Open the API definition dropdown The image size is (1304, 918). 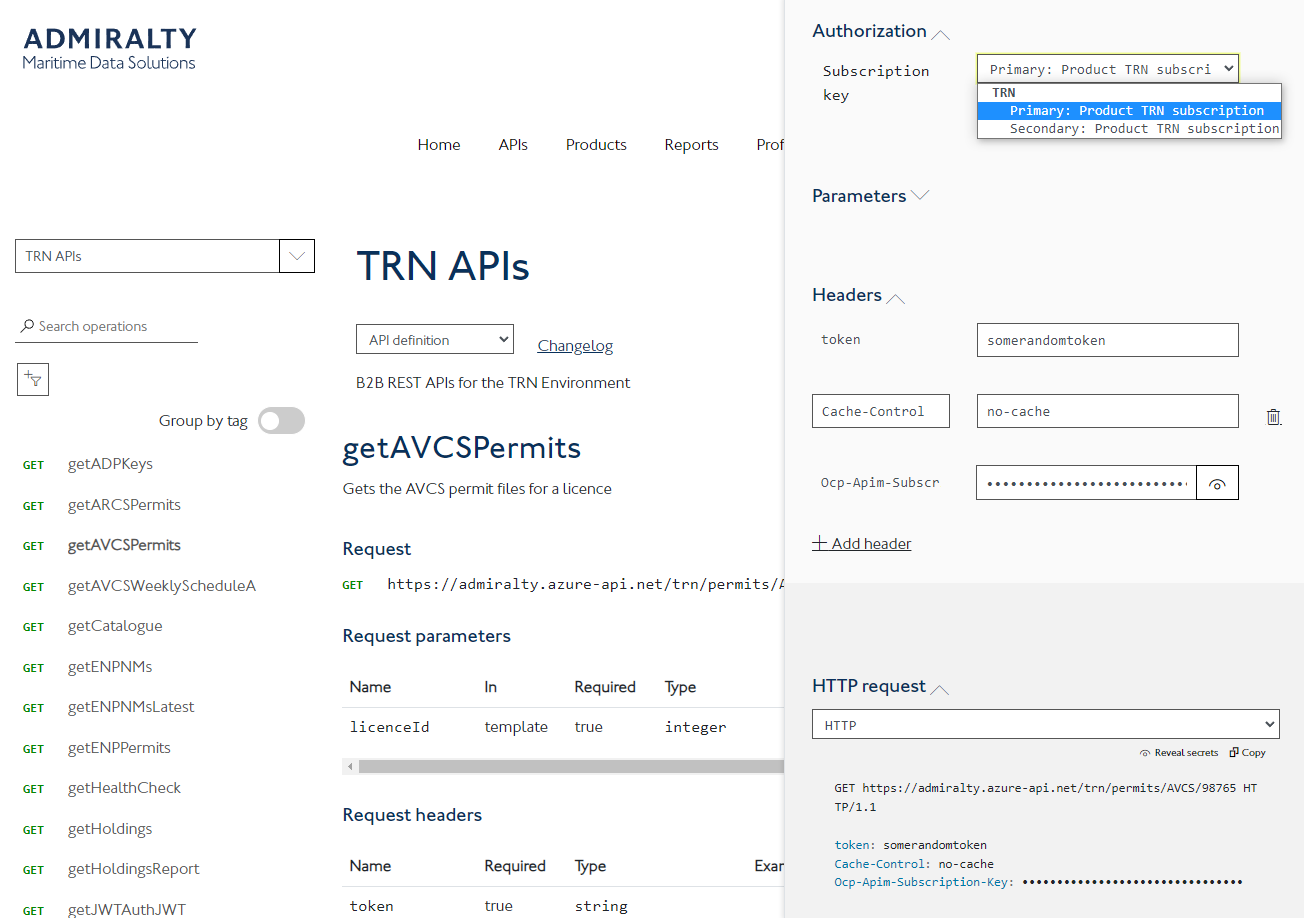point(434,340)
